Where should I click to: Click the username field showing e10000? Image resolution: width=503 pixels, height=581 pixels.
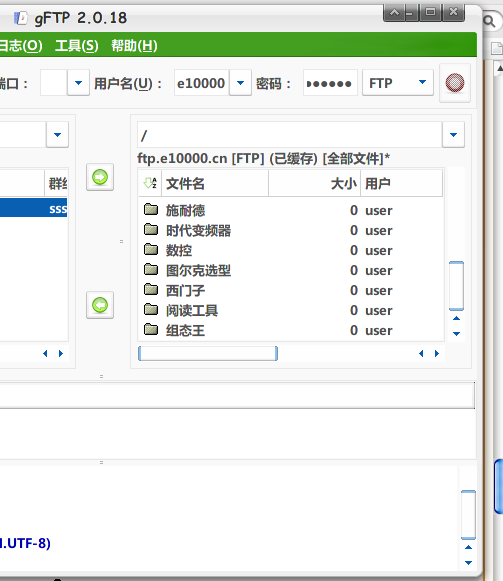pos(201,83)
